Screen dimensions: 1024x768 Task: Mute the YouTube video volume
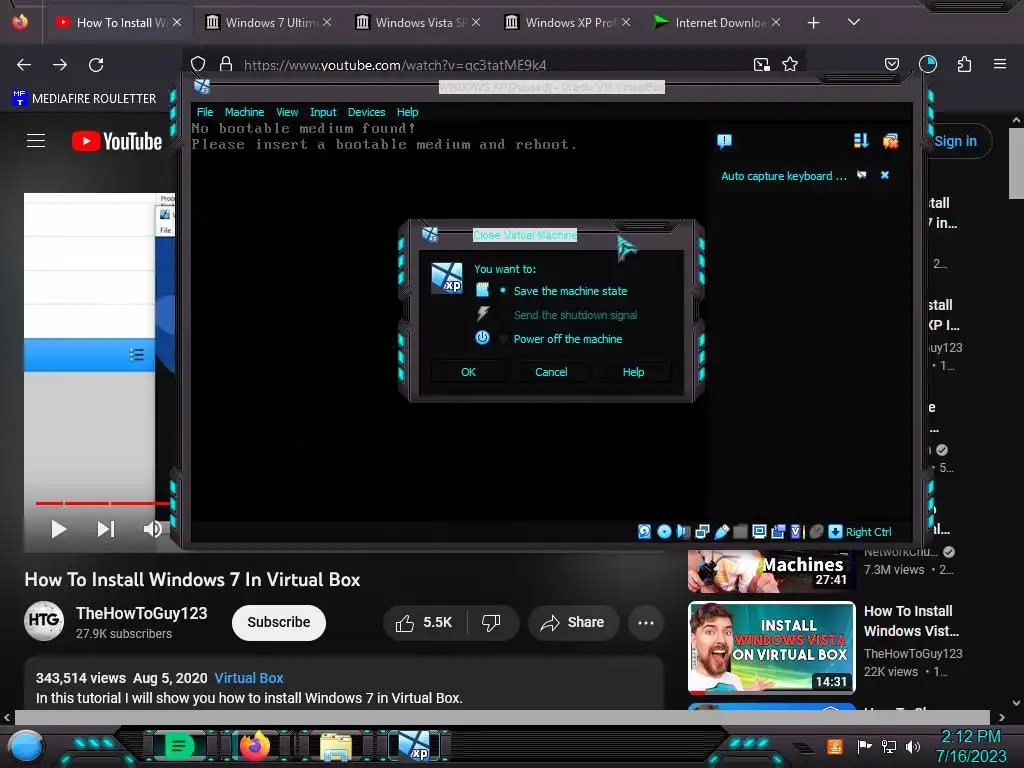[152, 528]
